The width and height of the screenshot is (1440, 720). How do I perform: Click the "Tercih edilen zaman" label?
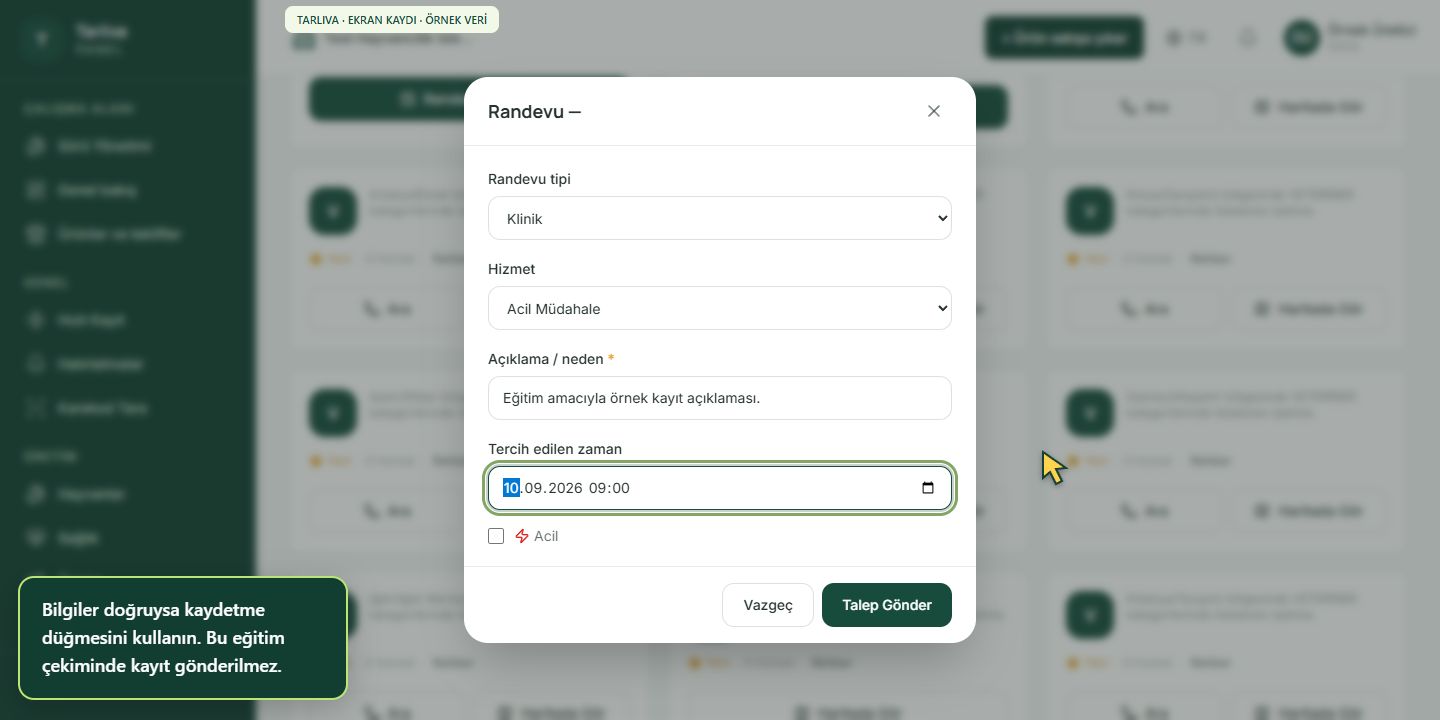point(555,449)
